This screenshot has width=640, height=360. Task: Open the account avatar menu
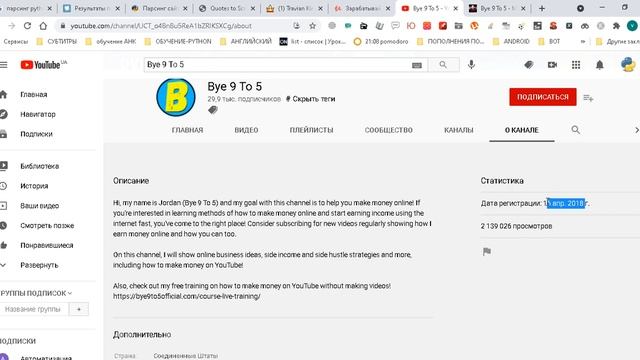628,64
